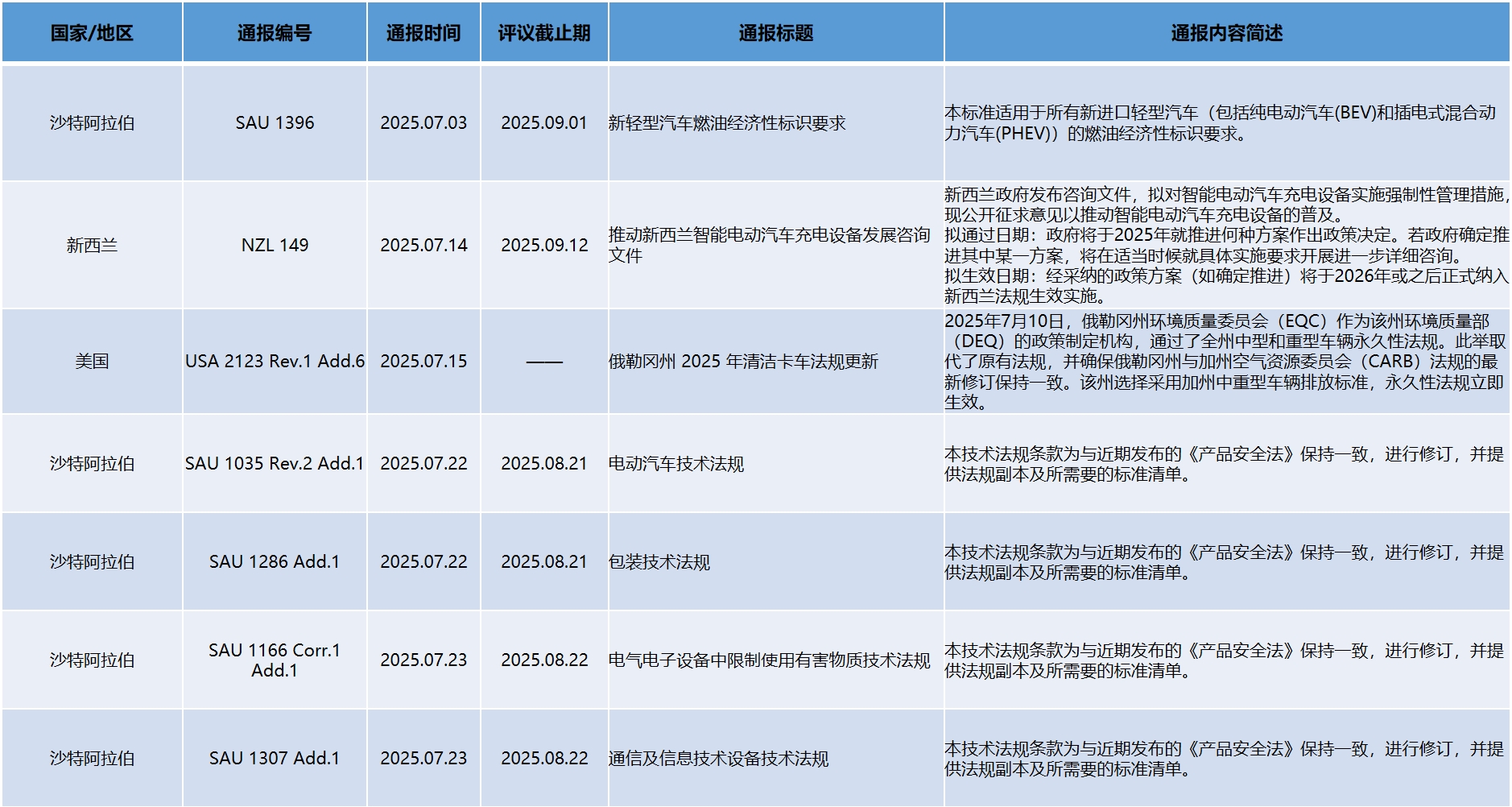Select the 通报时间 header cell
This screenshot has height=807, width=1512.
423,33
